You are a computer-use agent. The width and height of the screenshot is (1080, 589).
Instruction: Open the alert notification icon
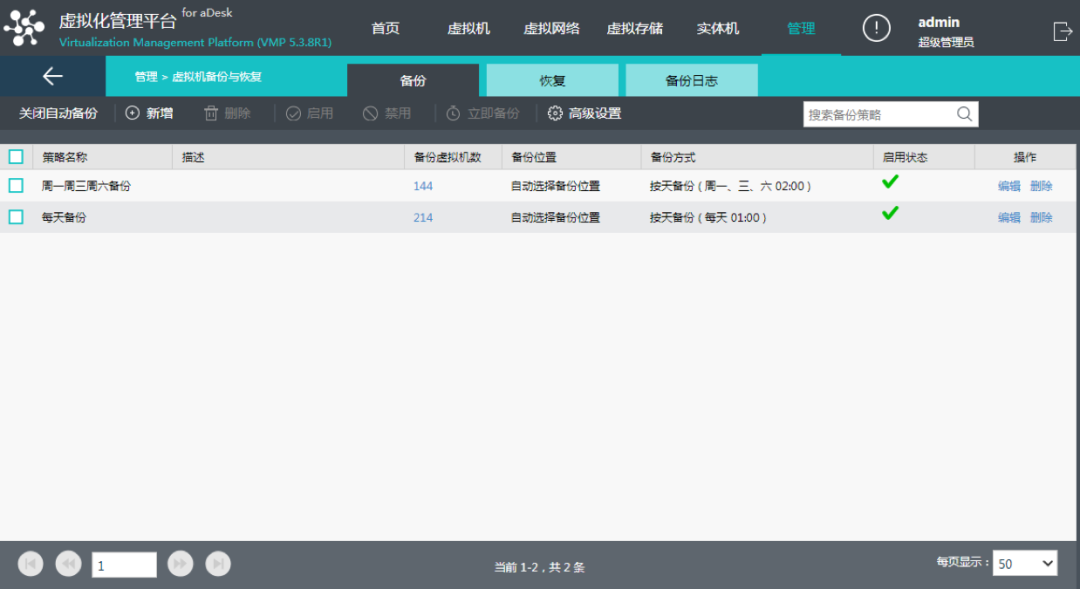pyautogui.click(x=876, y=29)
